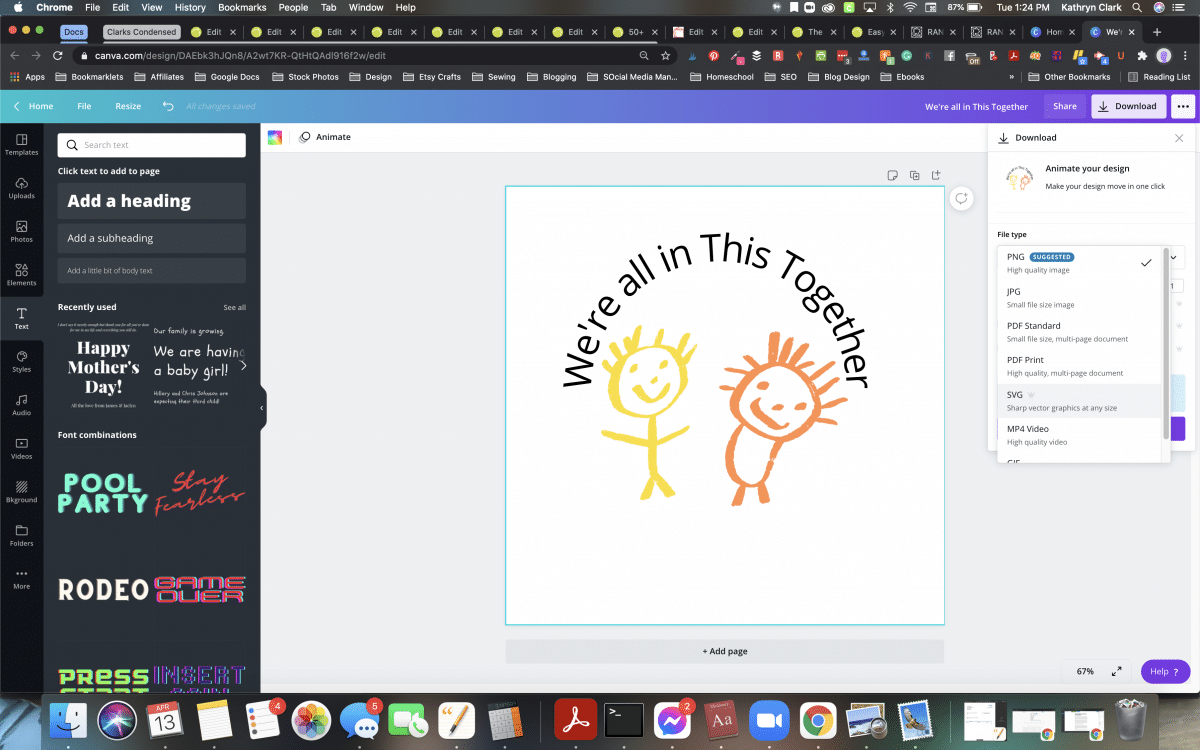Screen dimensions: 1200x750
Task: Bookmark page with the star icon
Action: [x=666, y=56]
